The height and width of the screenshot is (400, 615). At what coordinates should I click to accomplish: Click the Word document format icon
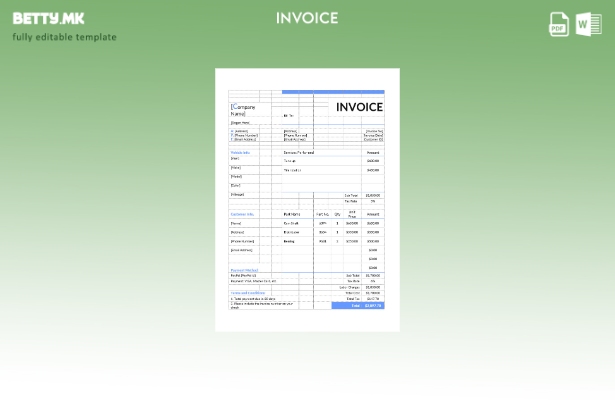click(x=589, y=24)
